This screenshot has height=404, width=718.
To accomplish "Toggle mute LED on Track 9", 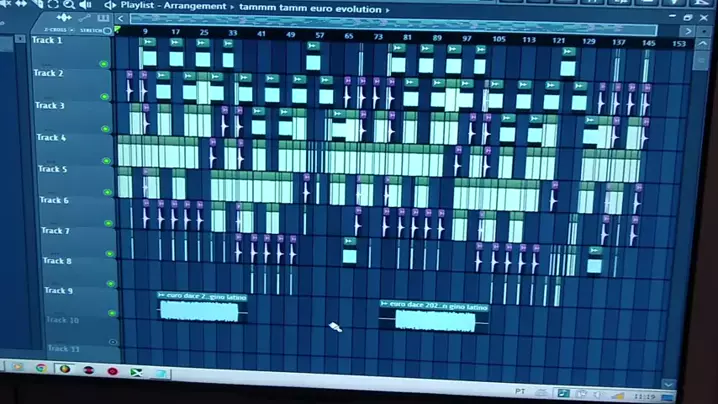I will click(x=112, y=313).
